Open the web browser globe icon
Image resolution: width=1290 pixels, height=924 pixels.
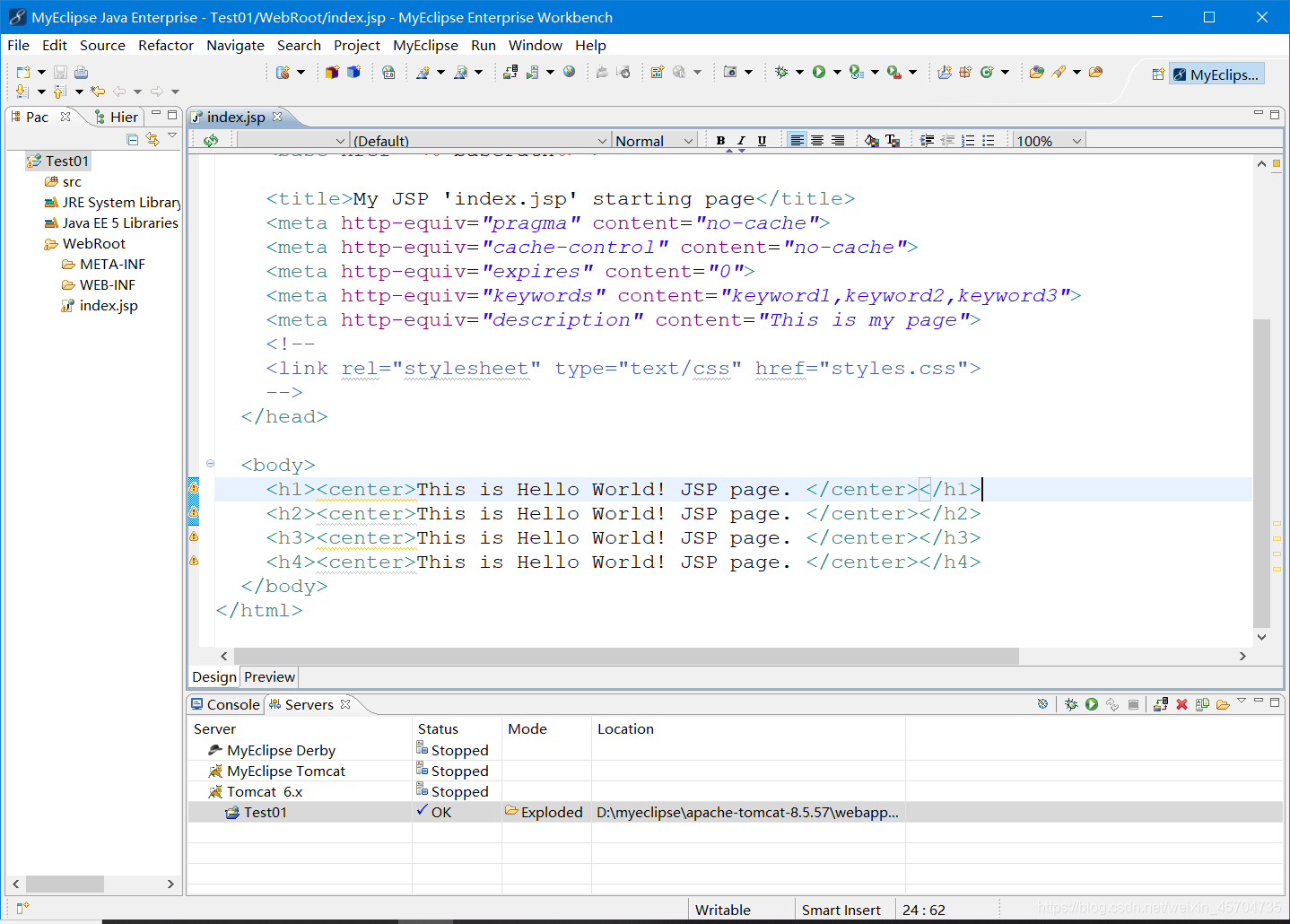tap(569, 72)
